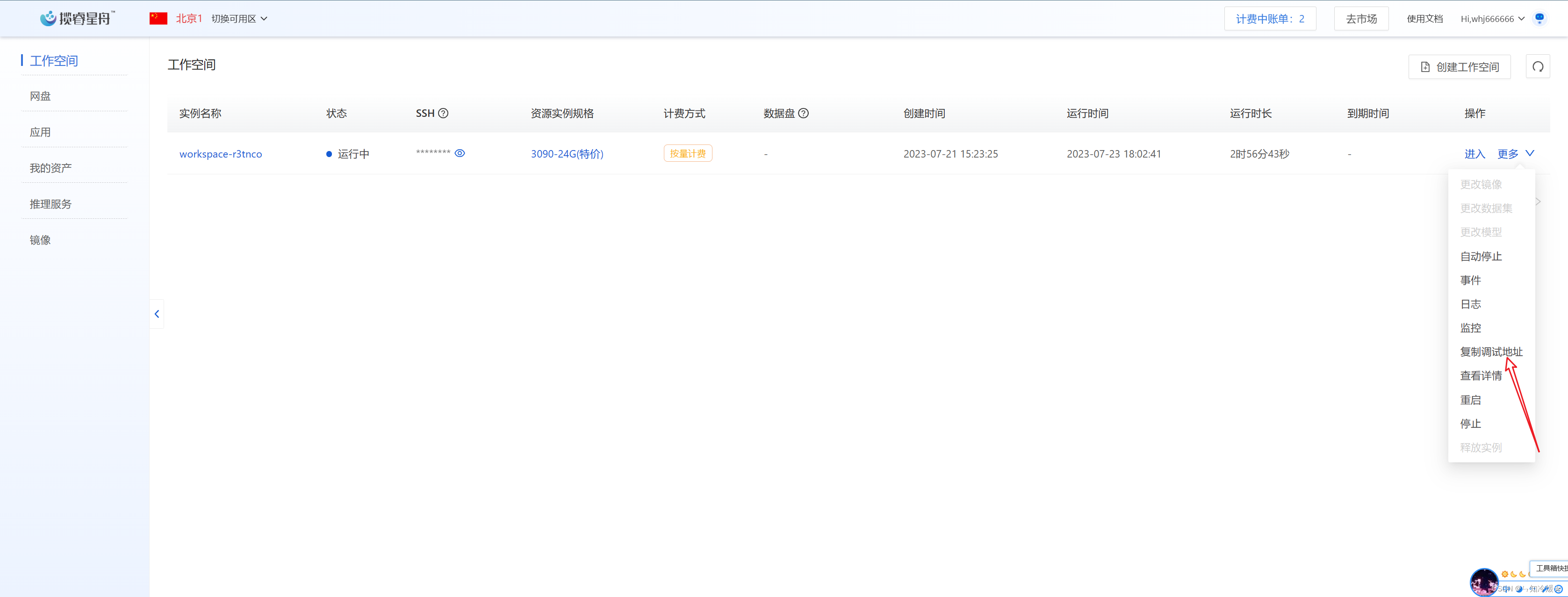The width and height of the screenshot is (1568, 597).
Task: Click the 计费中账单 billing button
Action: [x=1270, y=19]
